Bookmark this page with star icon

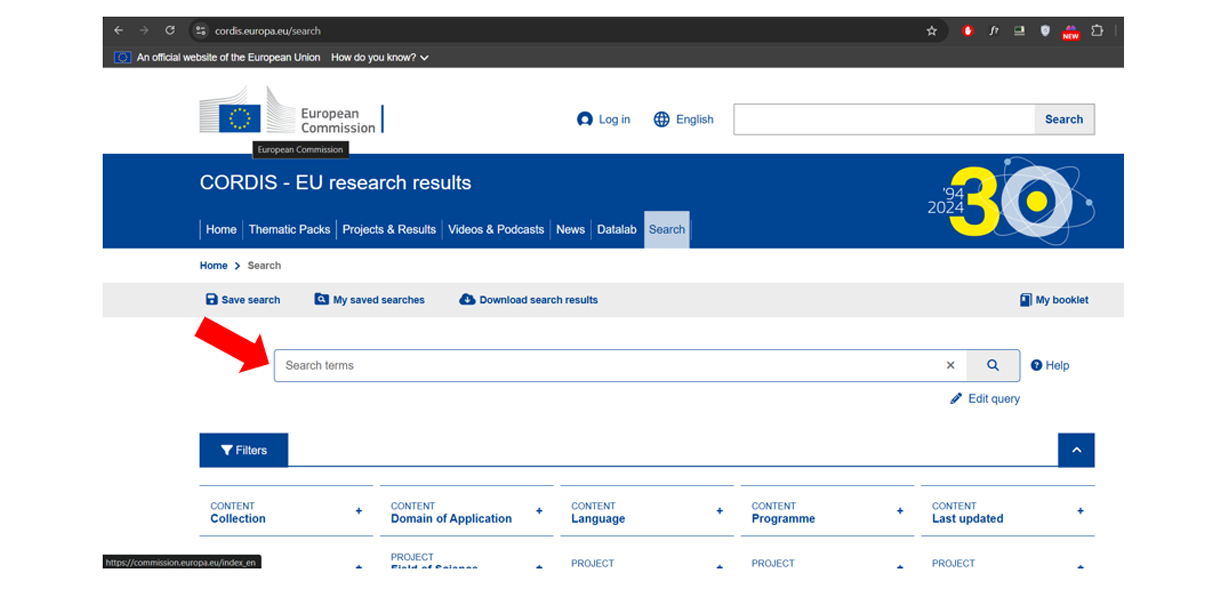click(932, 31)
